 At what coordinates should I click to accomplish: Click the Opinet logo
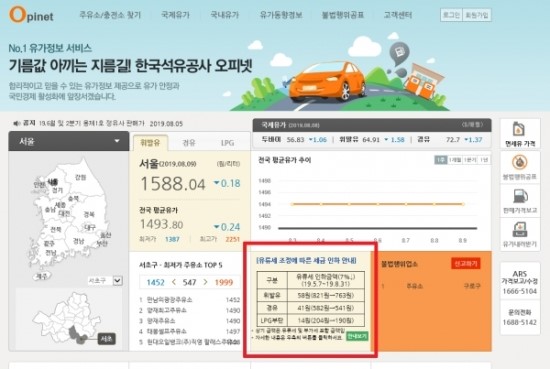[31, 15]
